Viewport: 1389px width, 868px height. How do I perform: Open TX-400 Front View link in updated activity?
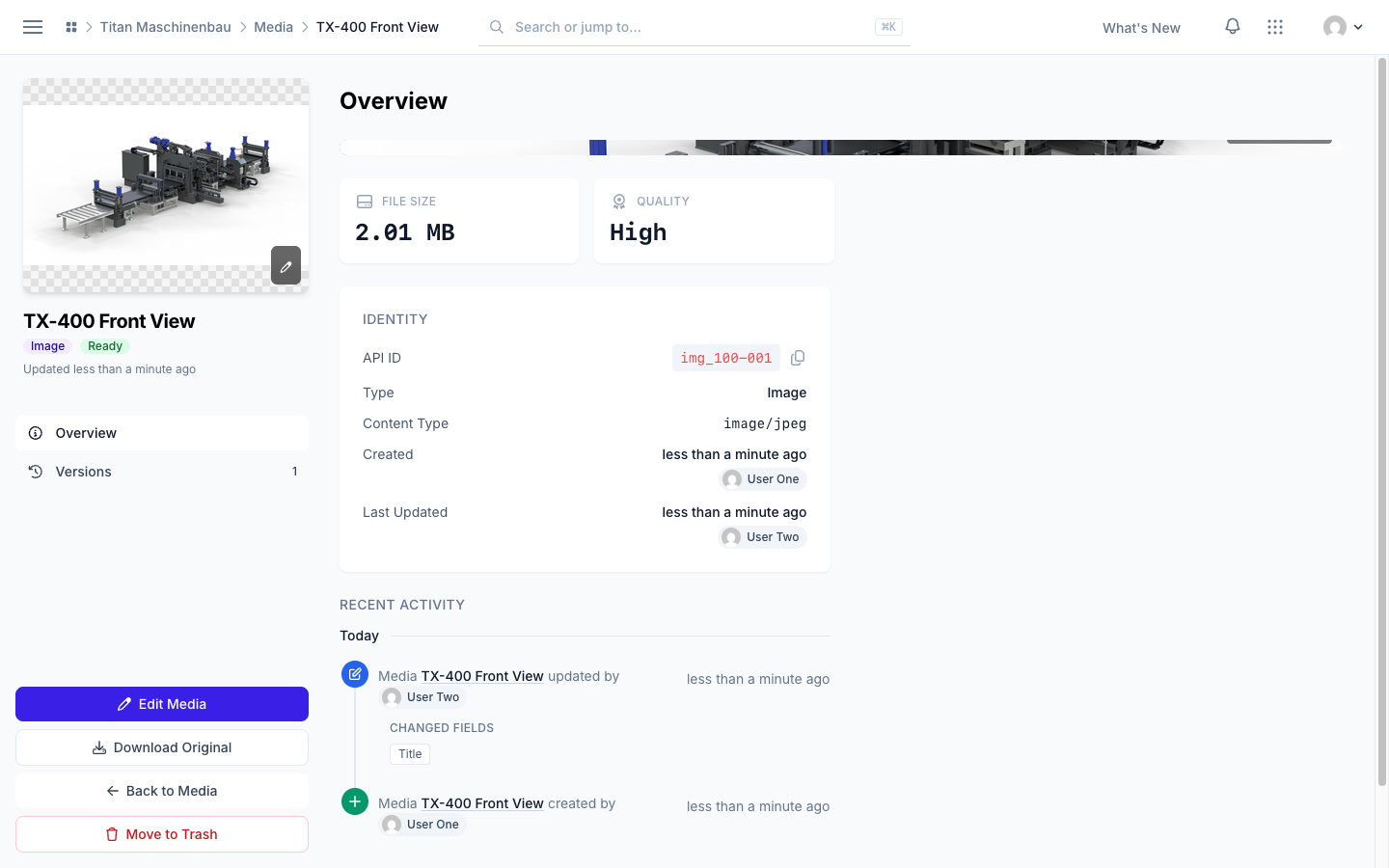pyautogui.click(x=482, y=676)
